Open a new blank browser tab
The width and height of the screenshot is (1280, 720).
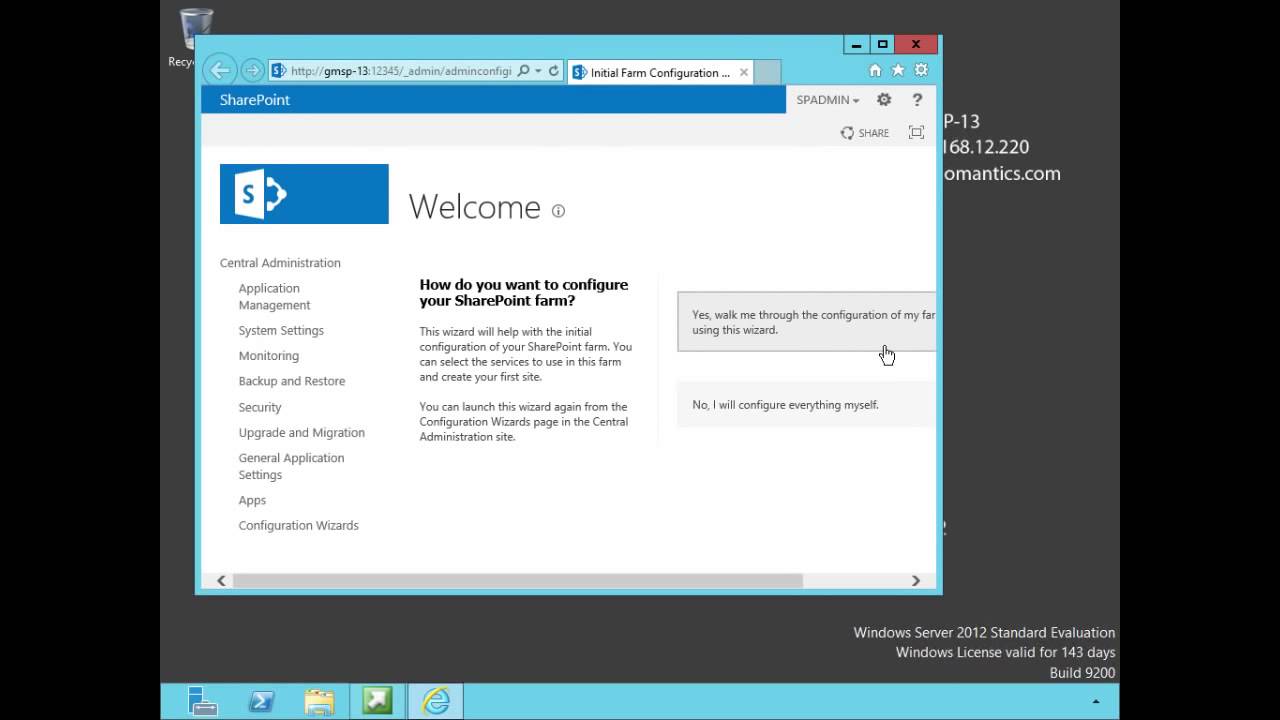coord(767,72)
